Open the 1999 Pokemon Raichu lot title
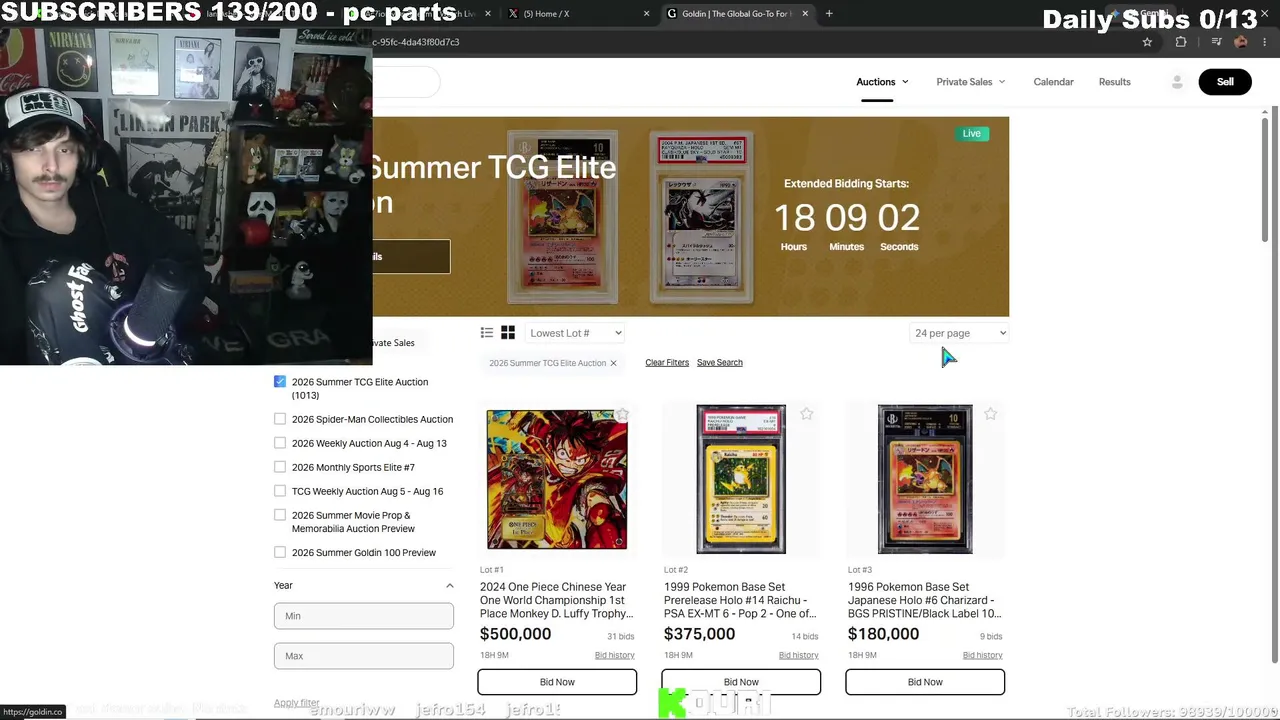Image resolution: width=1280 pixels, height=720 pixels. [x=741, y=600]
